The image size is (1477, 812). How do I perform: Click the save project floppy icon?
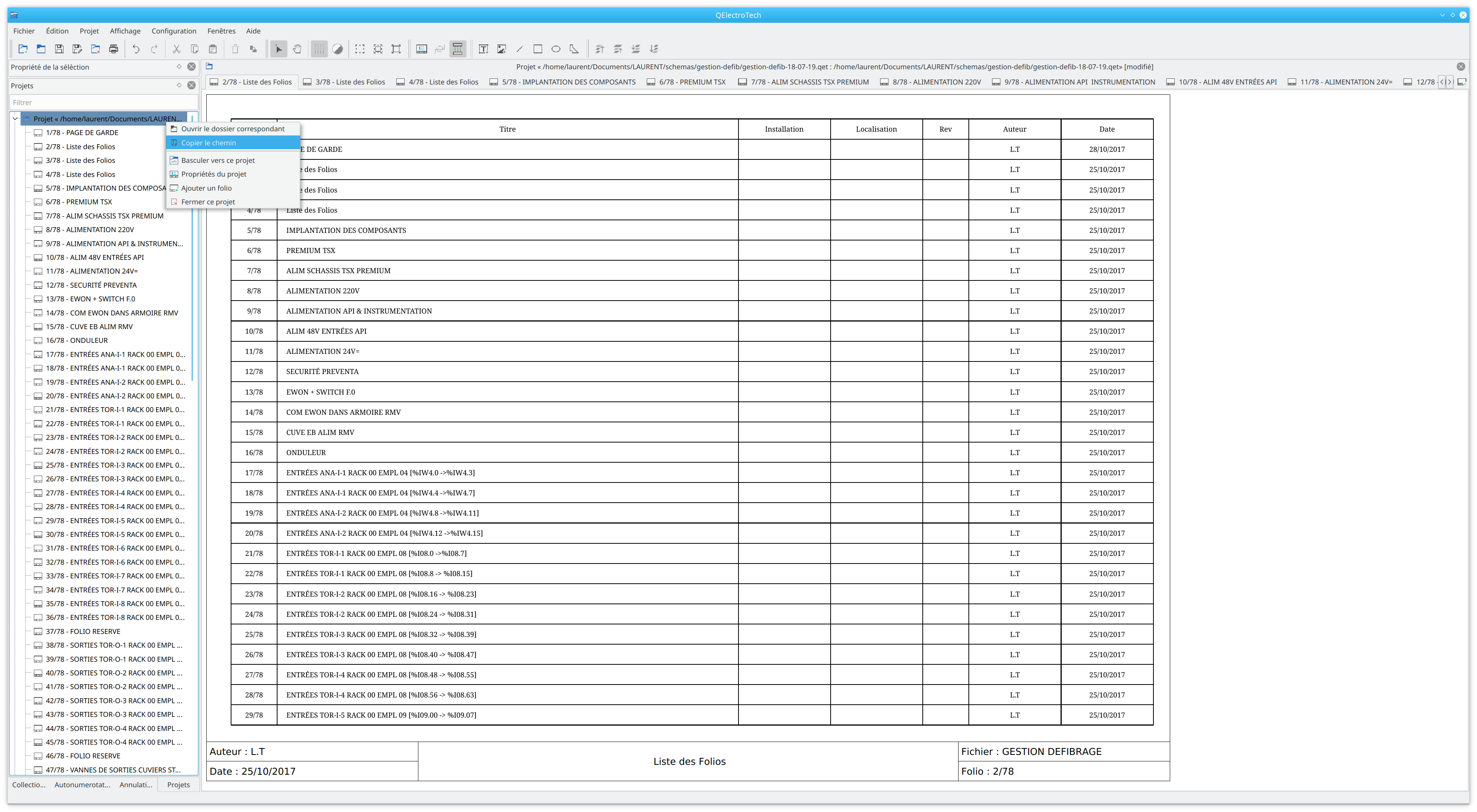click(x=59, y=49)
